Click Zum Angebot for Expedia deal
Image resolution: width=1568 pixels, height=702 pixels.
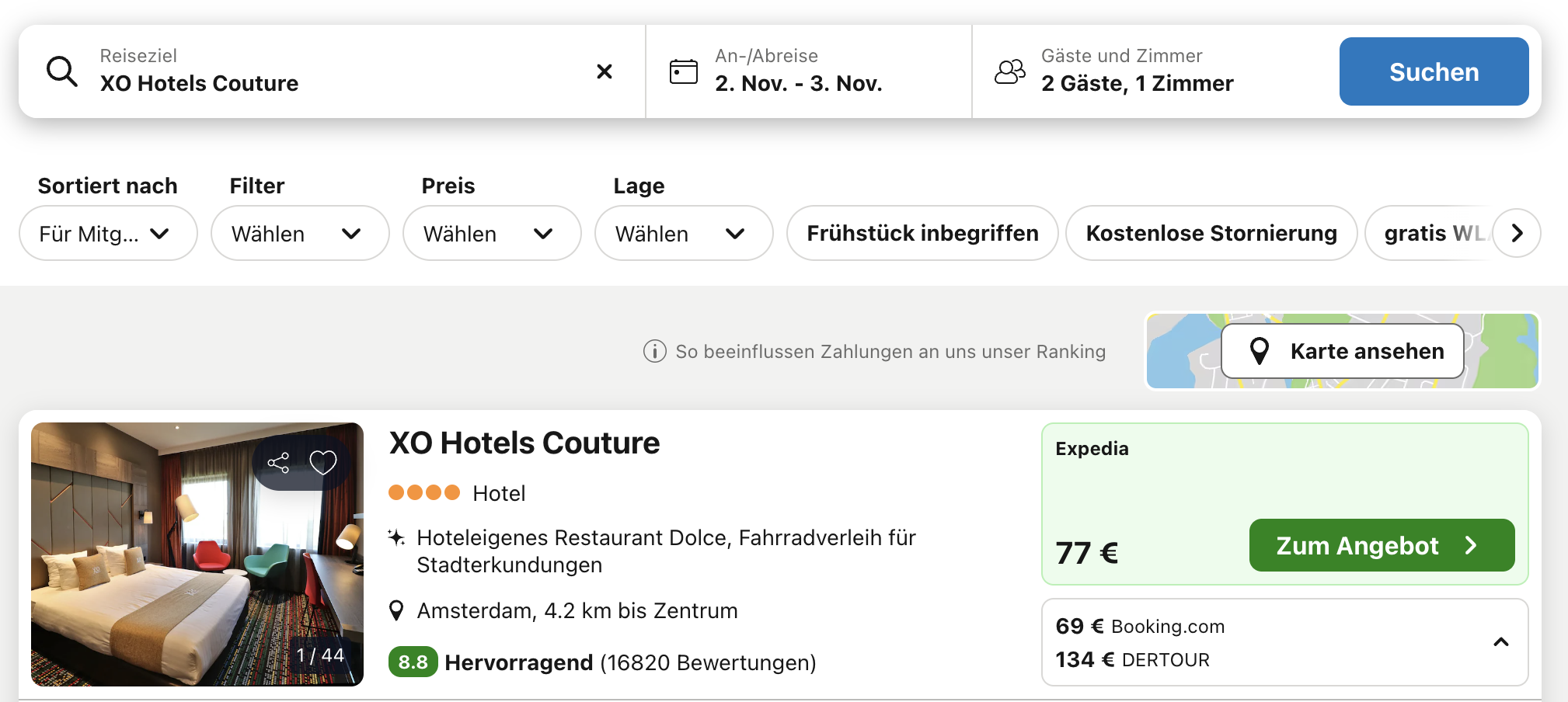(x=1382, y=545)
